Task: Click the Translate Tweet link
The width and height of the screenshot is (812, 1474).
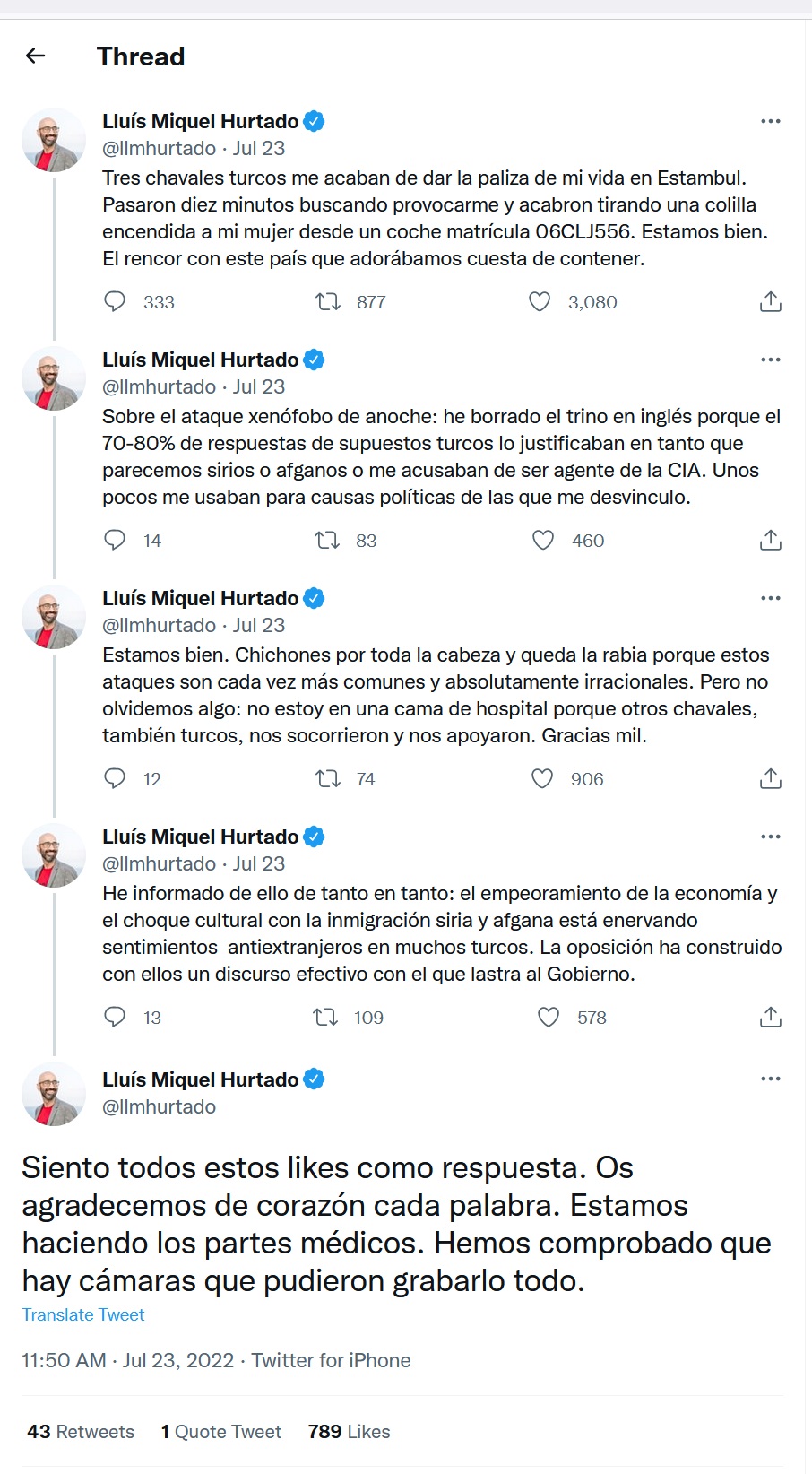Action: (83, 1315)
